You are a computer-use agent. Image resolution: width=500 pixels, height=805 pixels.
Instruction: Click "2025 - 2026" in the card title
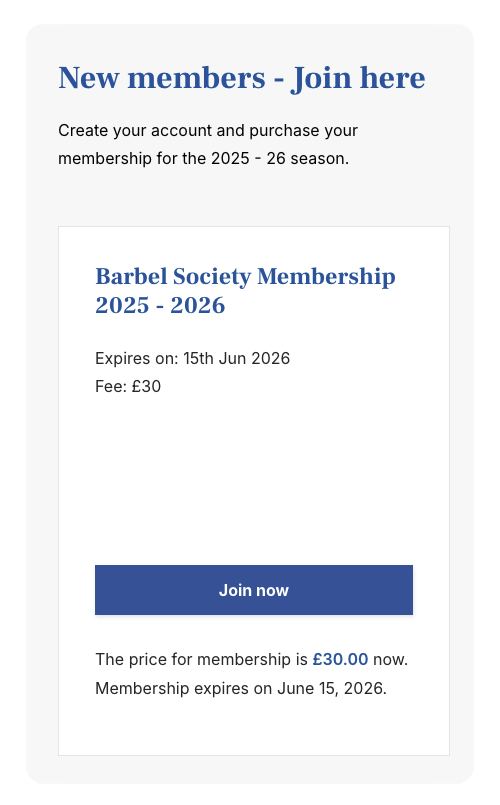pos(160,305)
